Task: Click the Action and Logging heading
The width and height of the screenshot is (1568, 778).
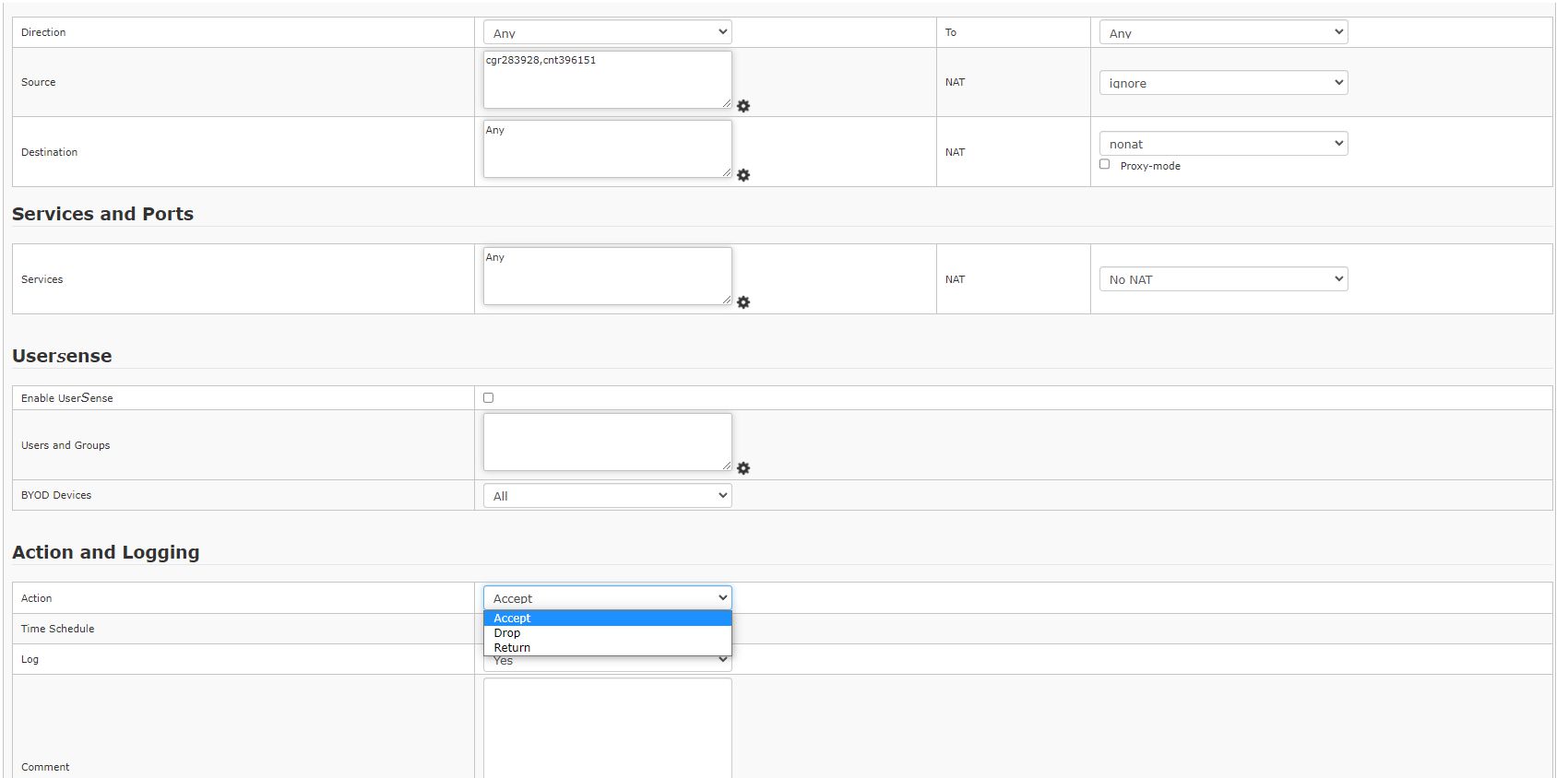Action: [x=106, y=552]
